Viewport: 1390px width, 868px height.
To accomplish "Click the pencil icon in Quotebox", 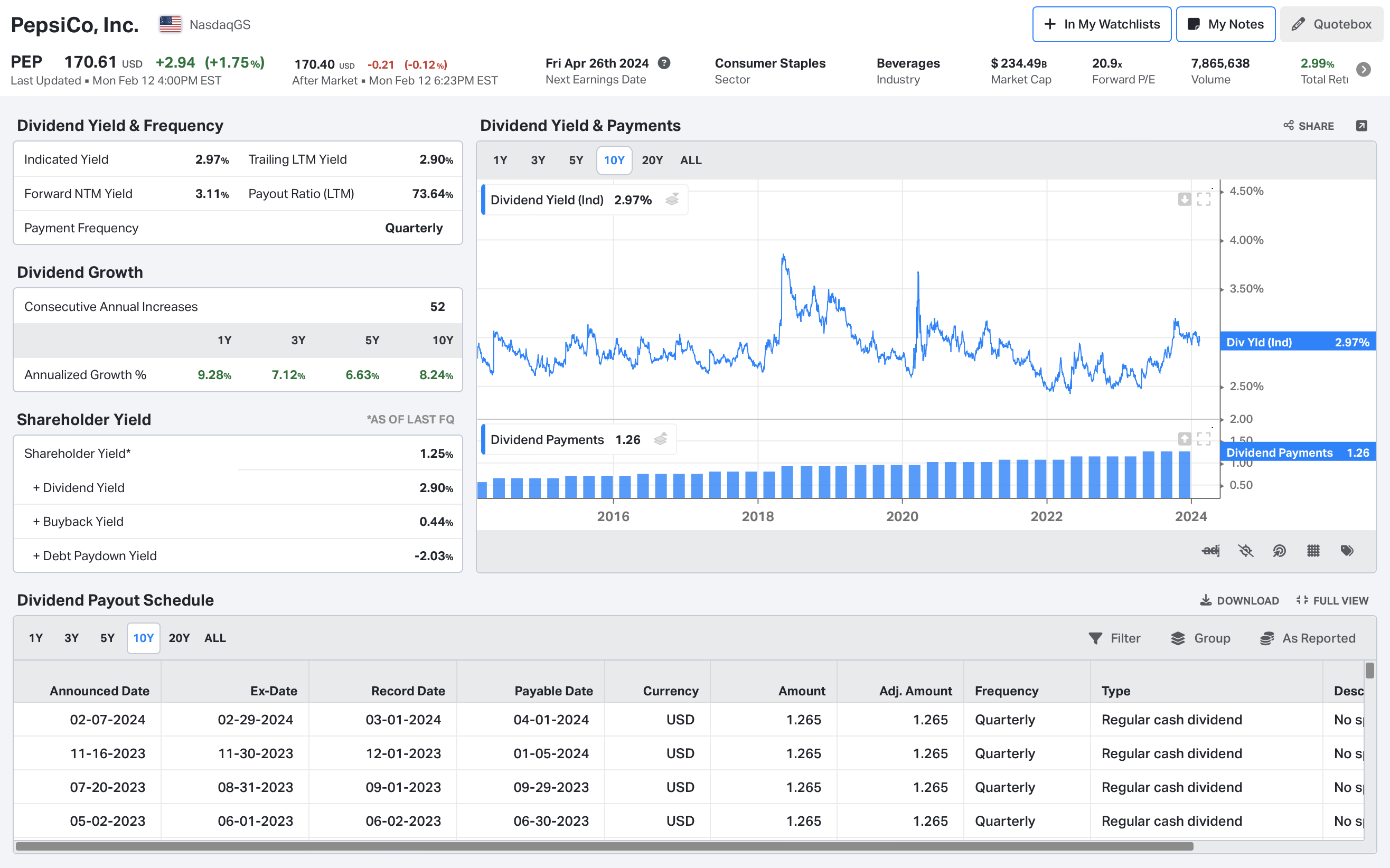I will (1298, 24).
